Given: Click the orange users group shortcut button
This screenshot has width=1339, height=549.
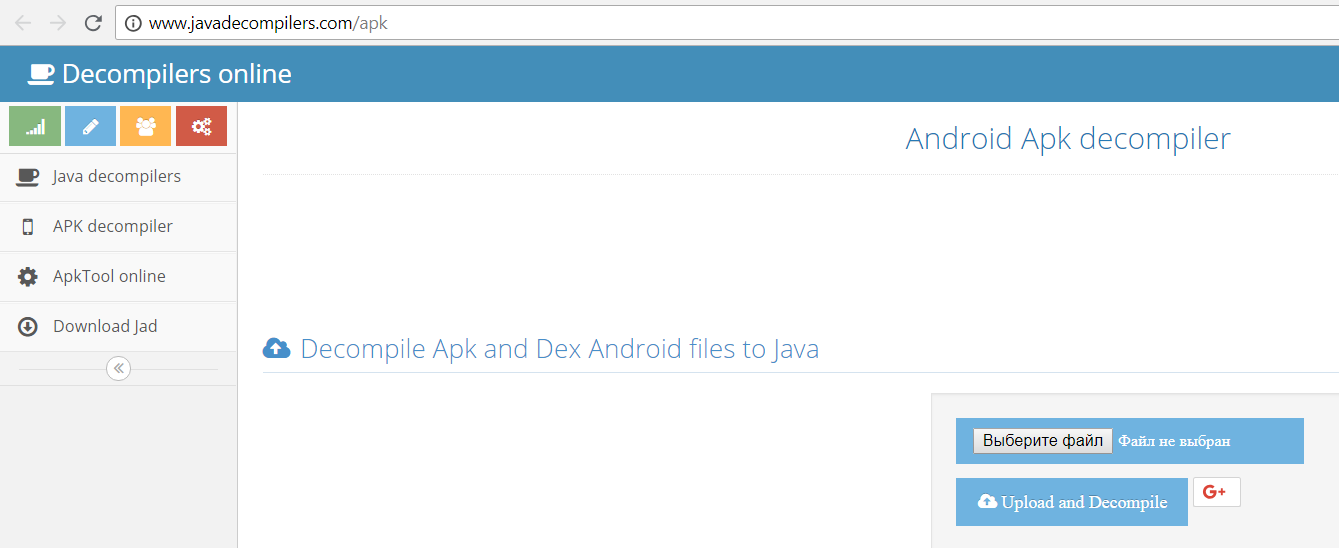Looking at the screenshot, I should click(146, 126).
